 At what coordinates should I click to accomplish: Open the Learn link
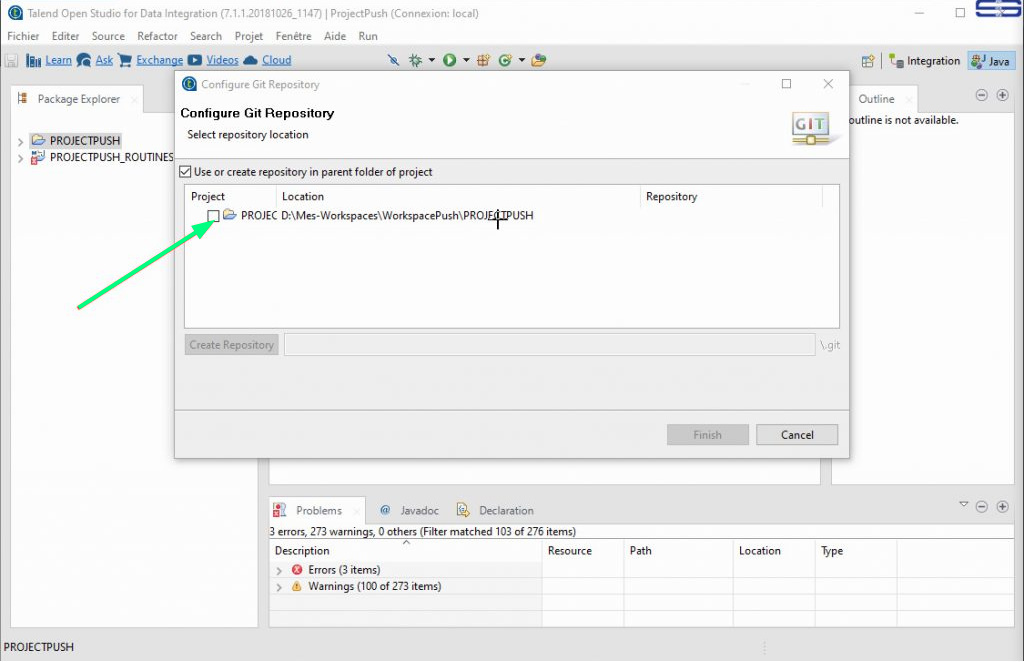pos(58,60)
